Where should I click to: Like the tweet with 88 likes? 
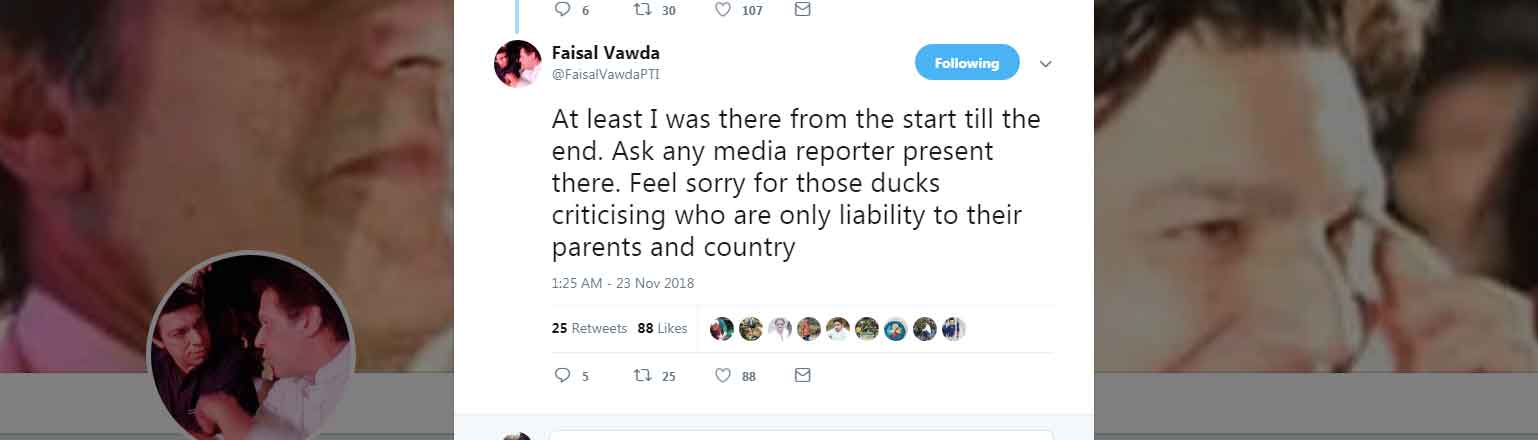point(723,376)
